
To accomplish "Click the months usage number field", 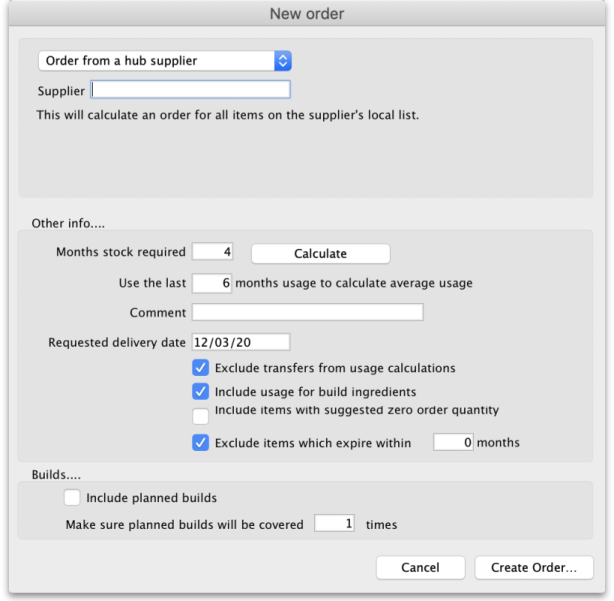I will [212, 283].
